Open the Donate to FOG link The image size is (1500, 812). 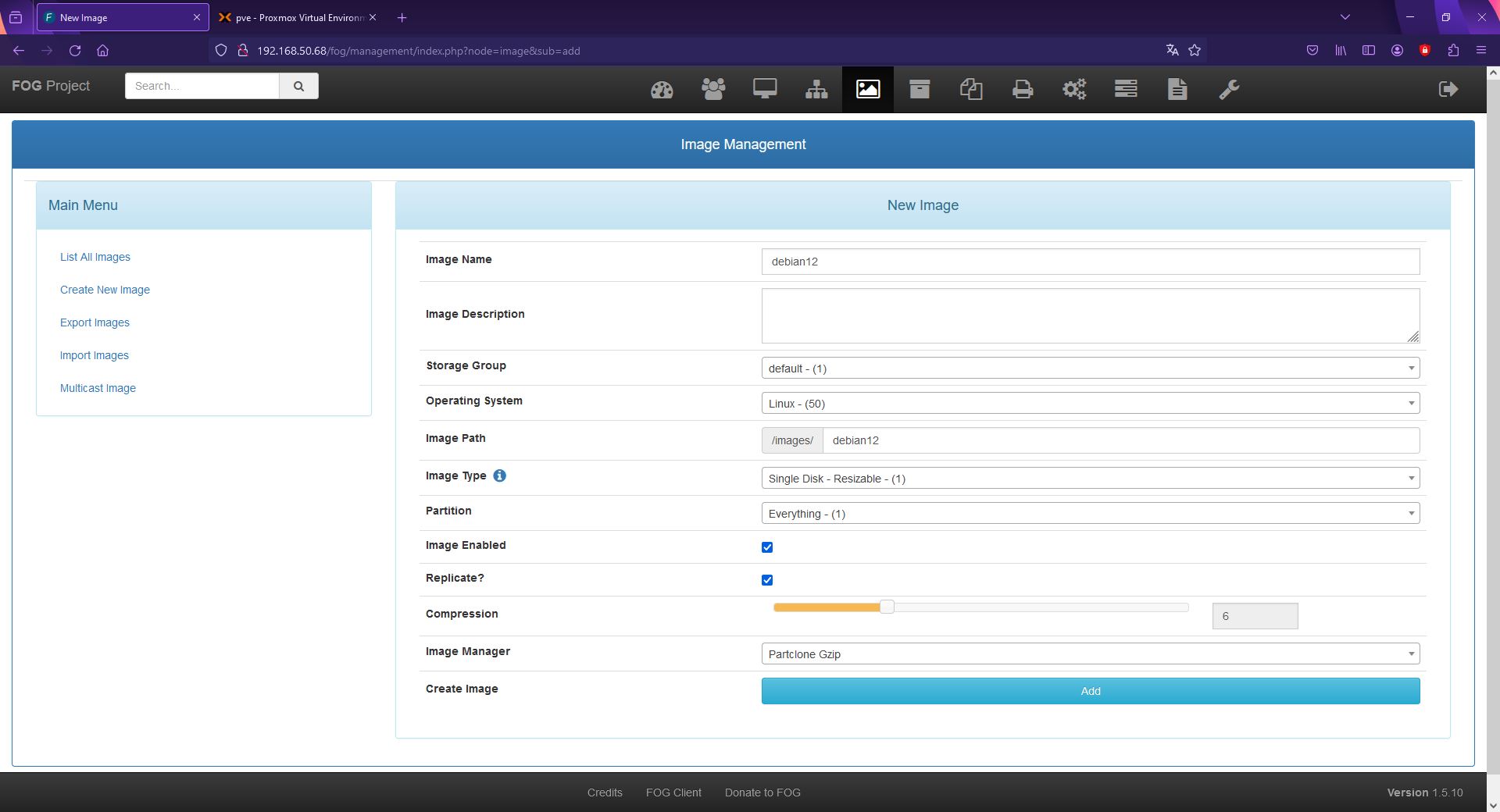(762, 792)
